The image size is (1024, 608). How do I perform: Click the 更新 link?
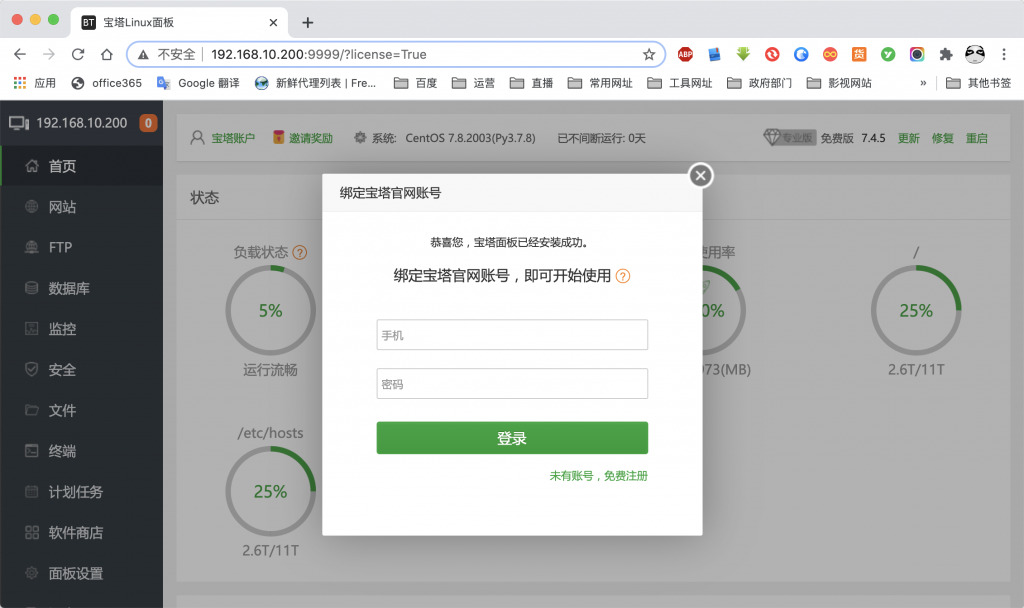(908, 138)
